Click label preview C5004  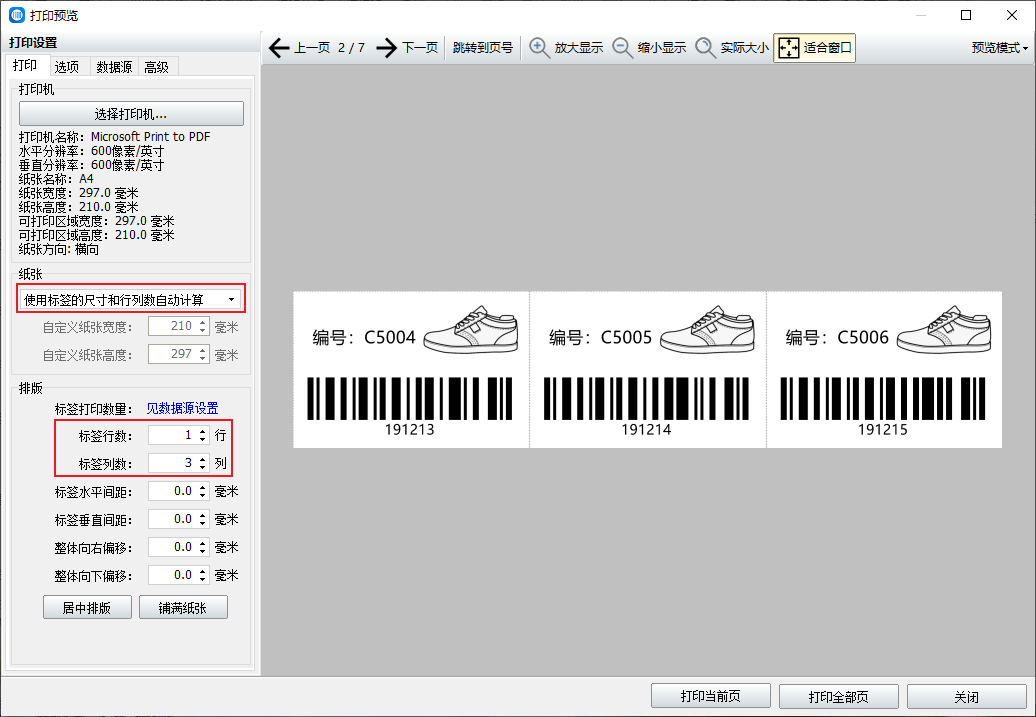point(411,369)
